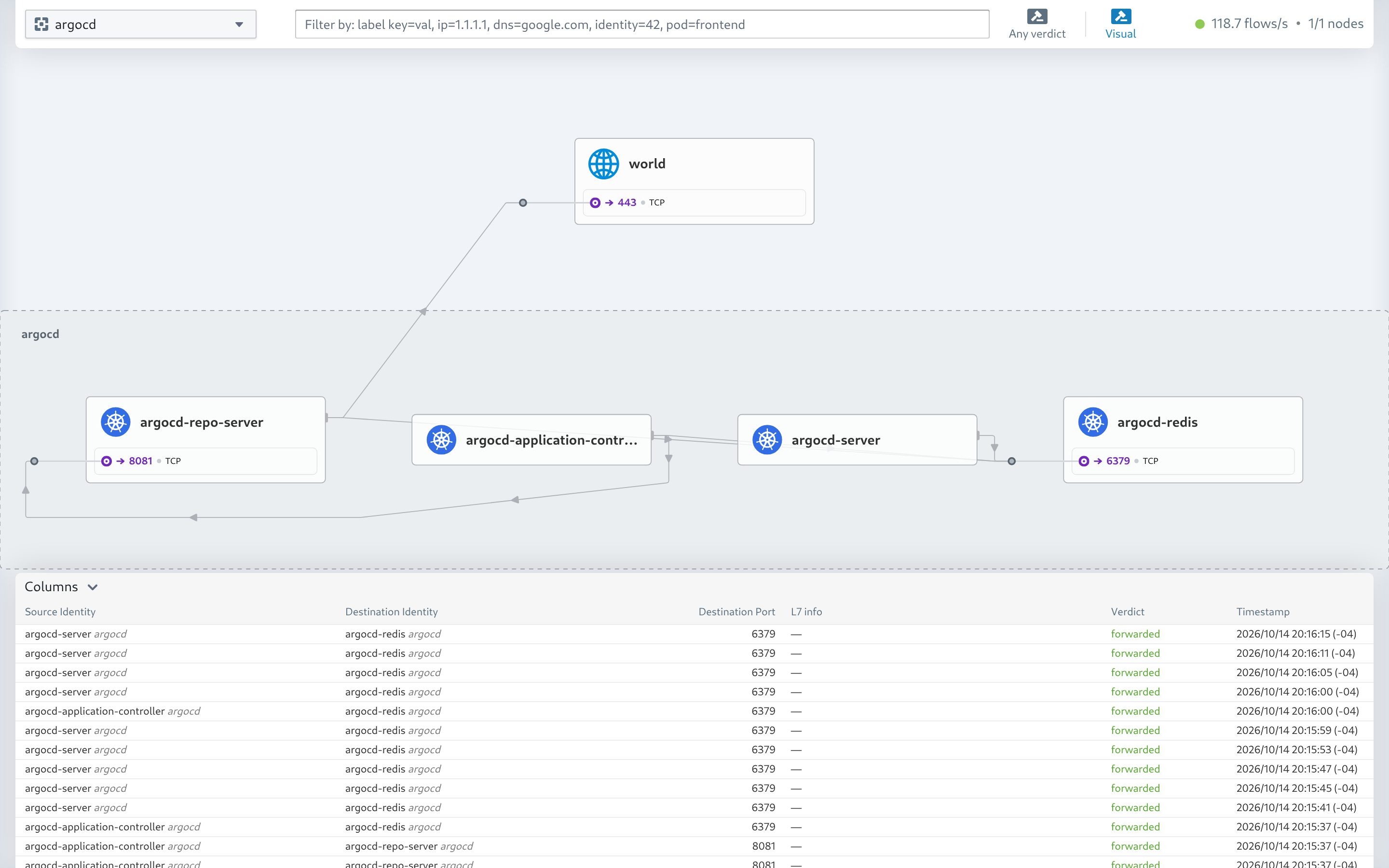
Task: Click the Verdict column header
Action: click(1127, 612)
